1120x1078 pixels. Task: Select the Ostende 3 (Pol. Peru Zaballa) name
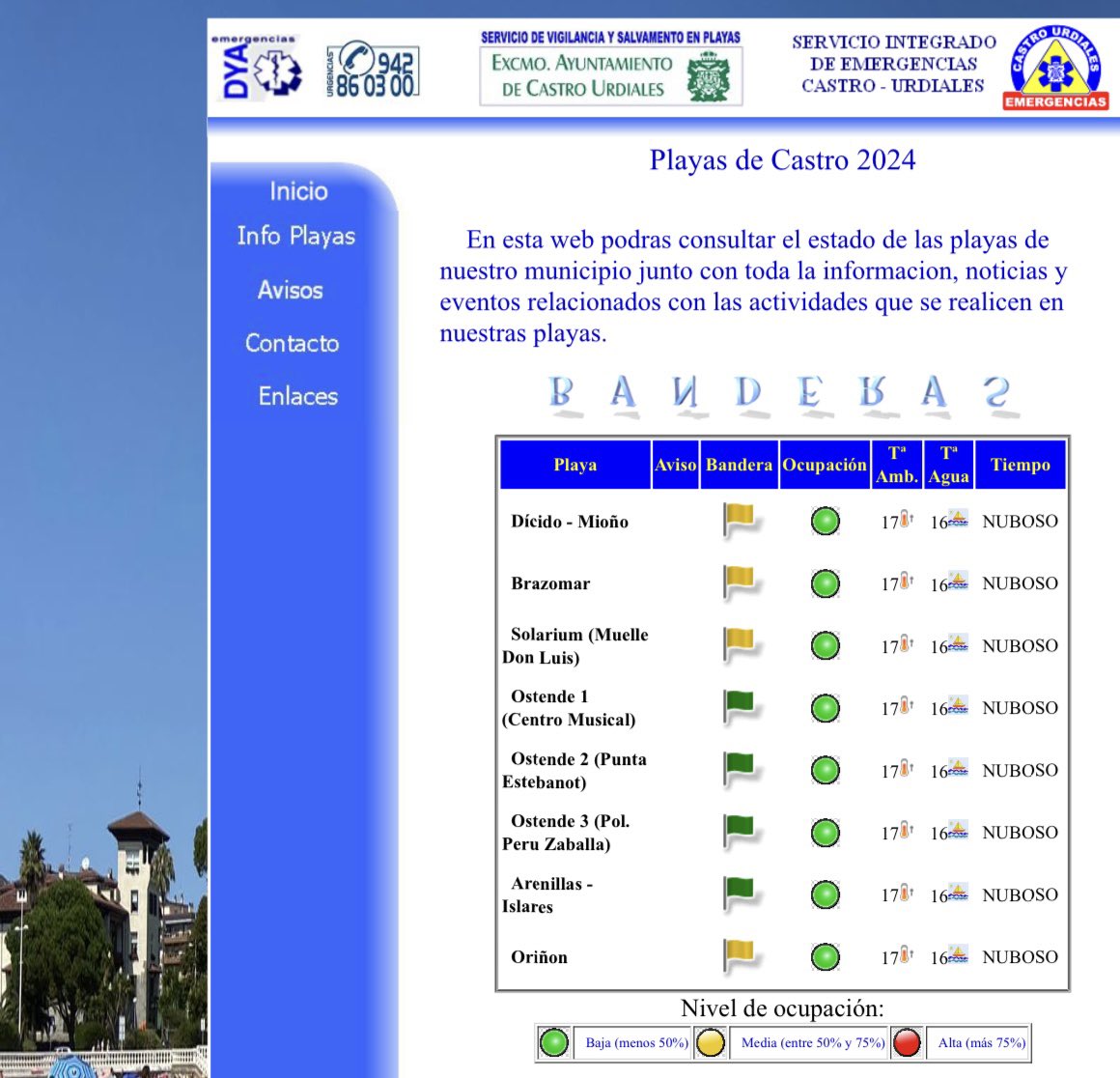[x=566, y=833]
